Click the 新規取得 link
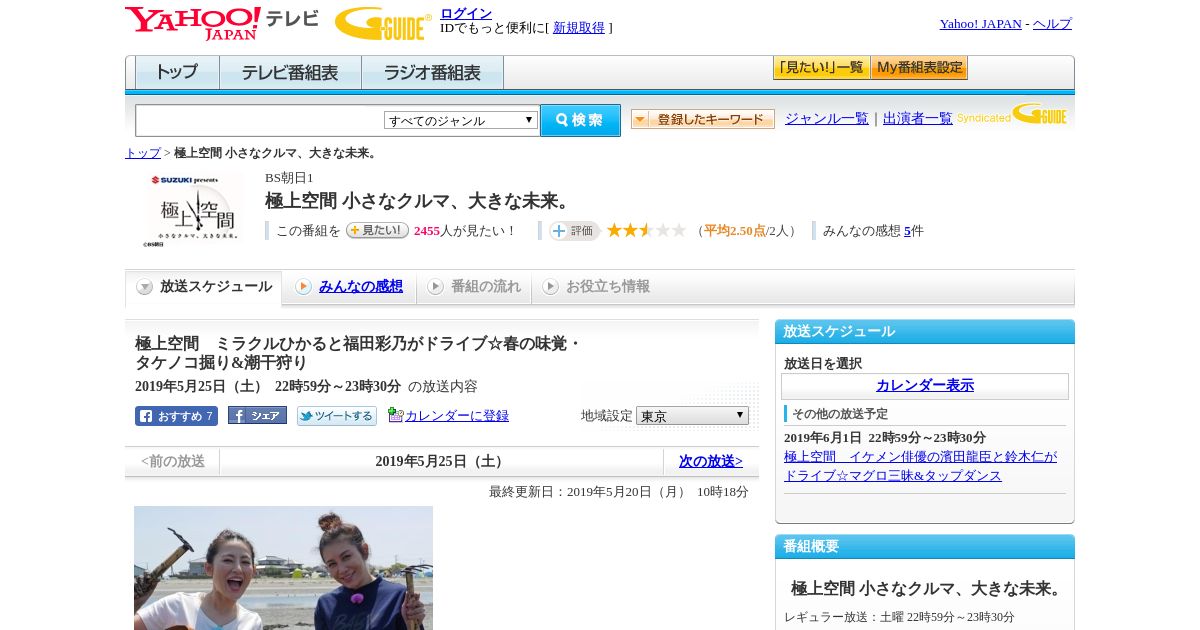 [x=579, y=28]
